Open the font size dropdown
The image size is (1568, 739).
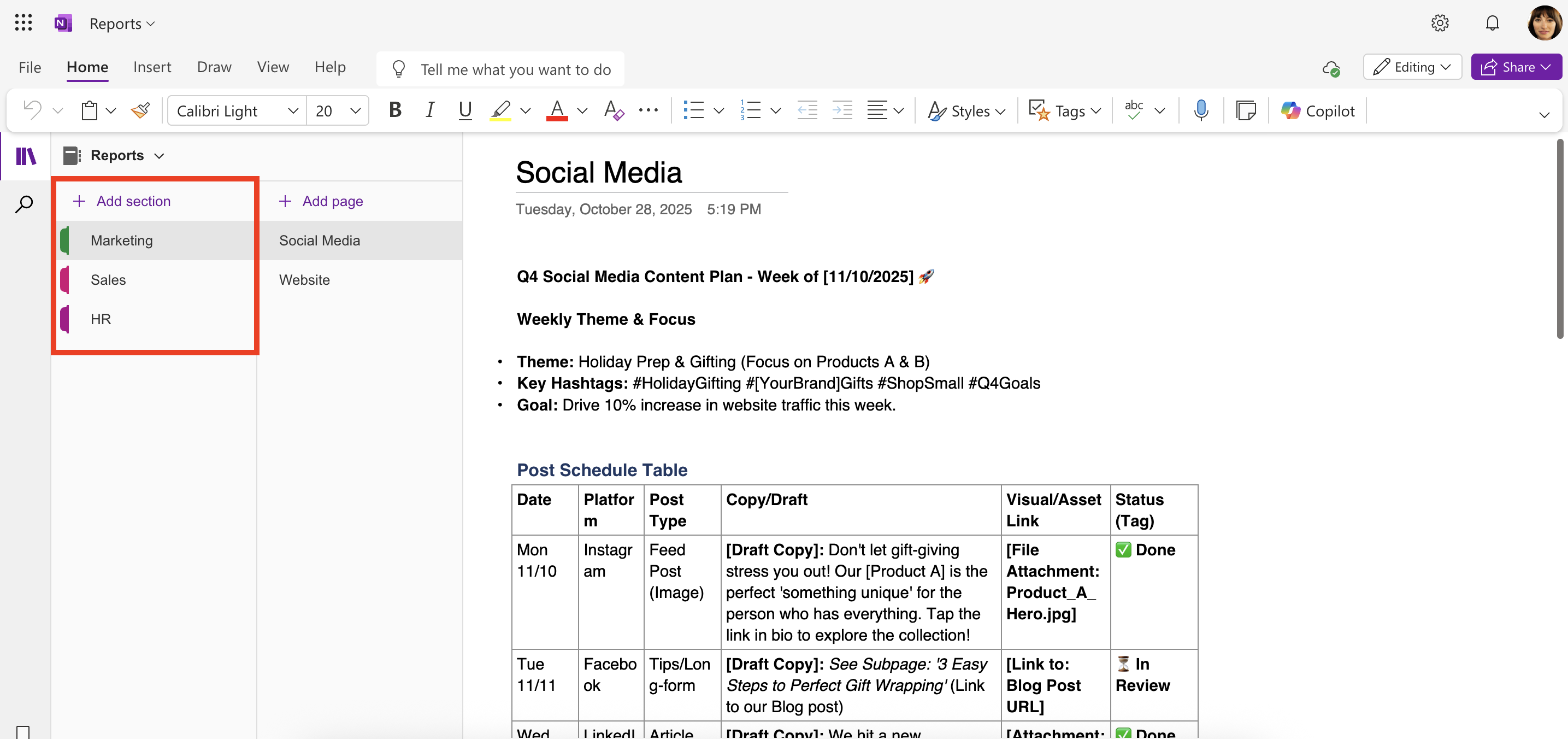(x=356, y=110)
